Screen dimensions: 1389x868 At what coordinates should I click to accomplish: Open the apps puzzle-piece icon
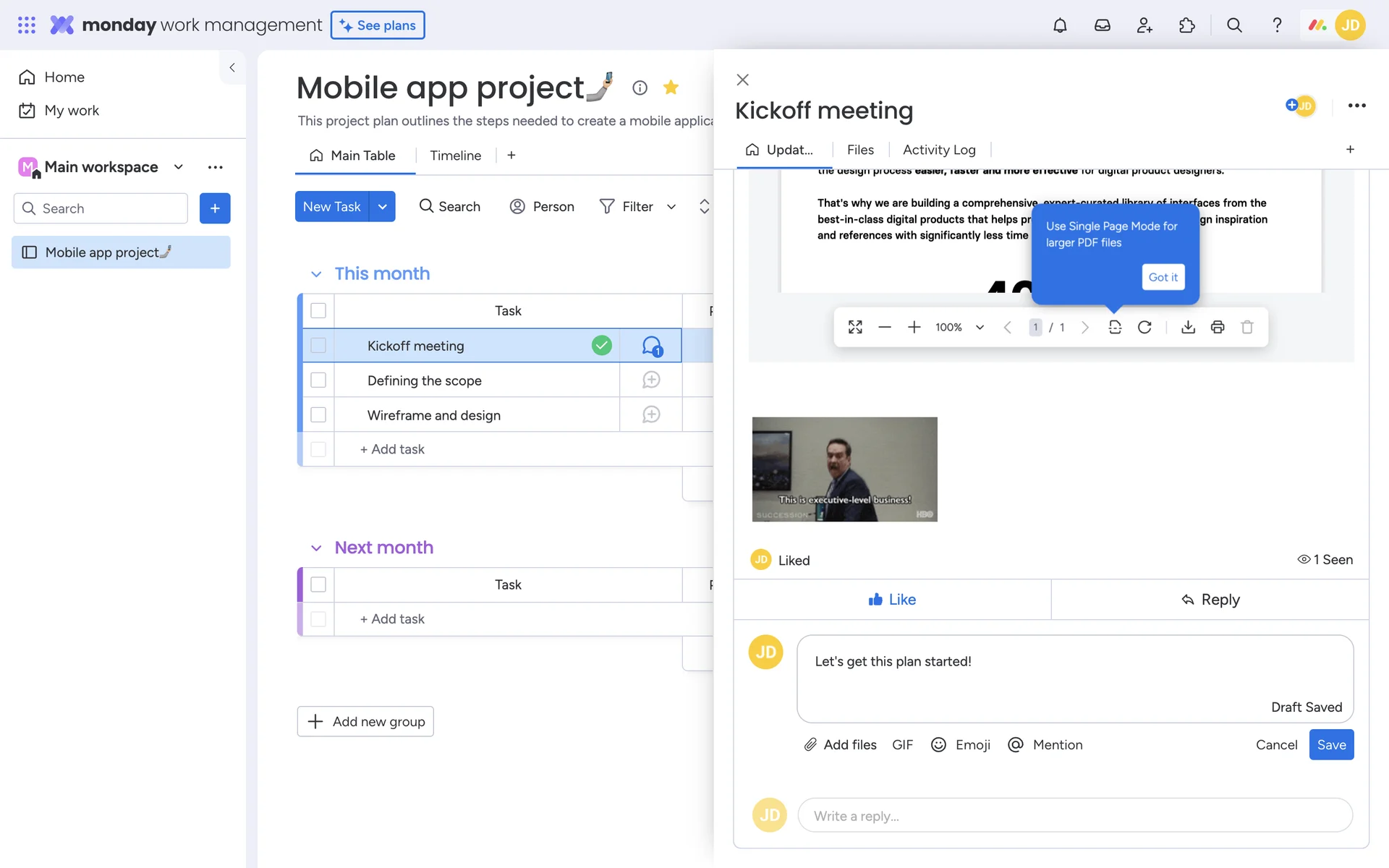click(1186, 25)
